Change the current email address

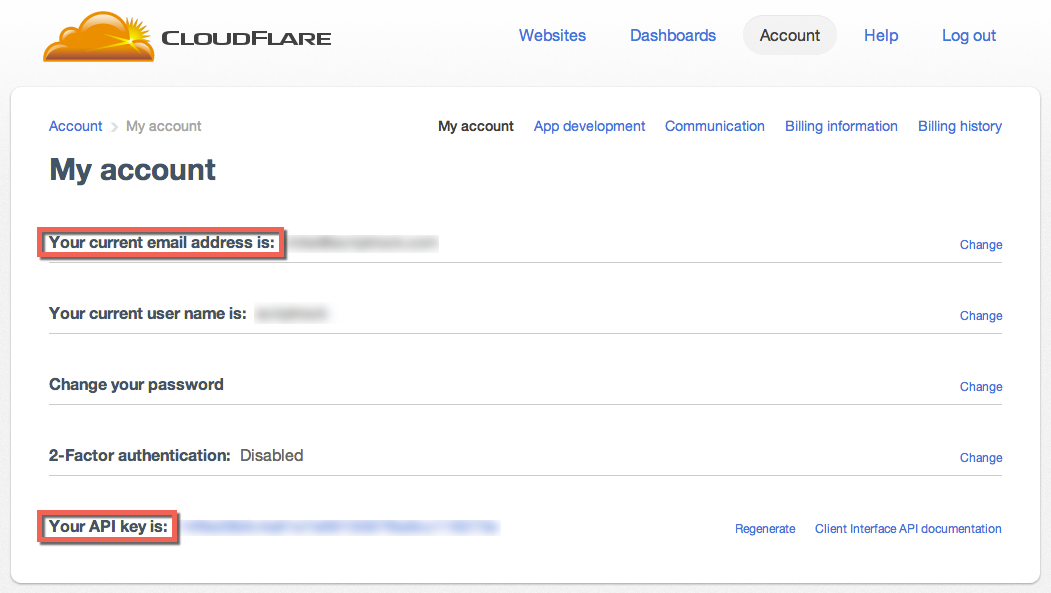pyautogui.click(x=981, y=245)
